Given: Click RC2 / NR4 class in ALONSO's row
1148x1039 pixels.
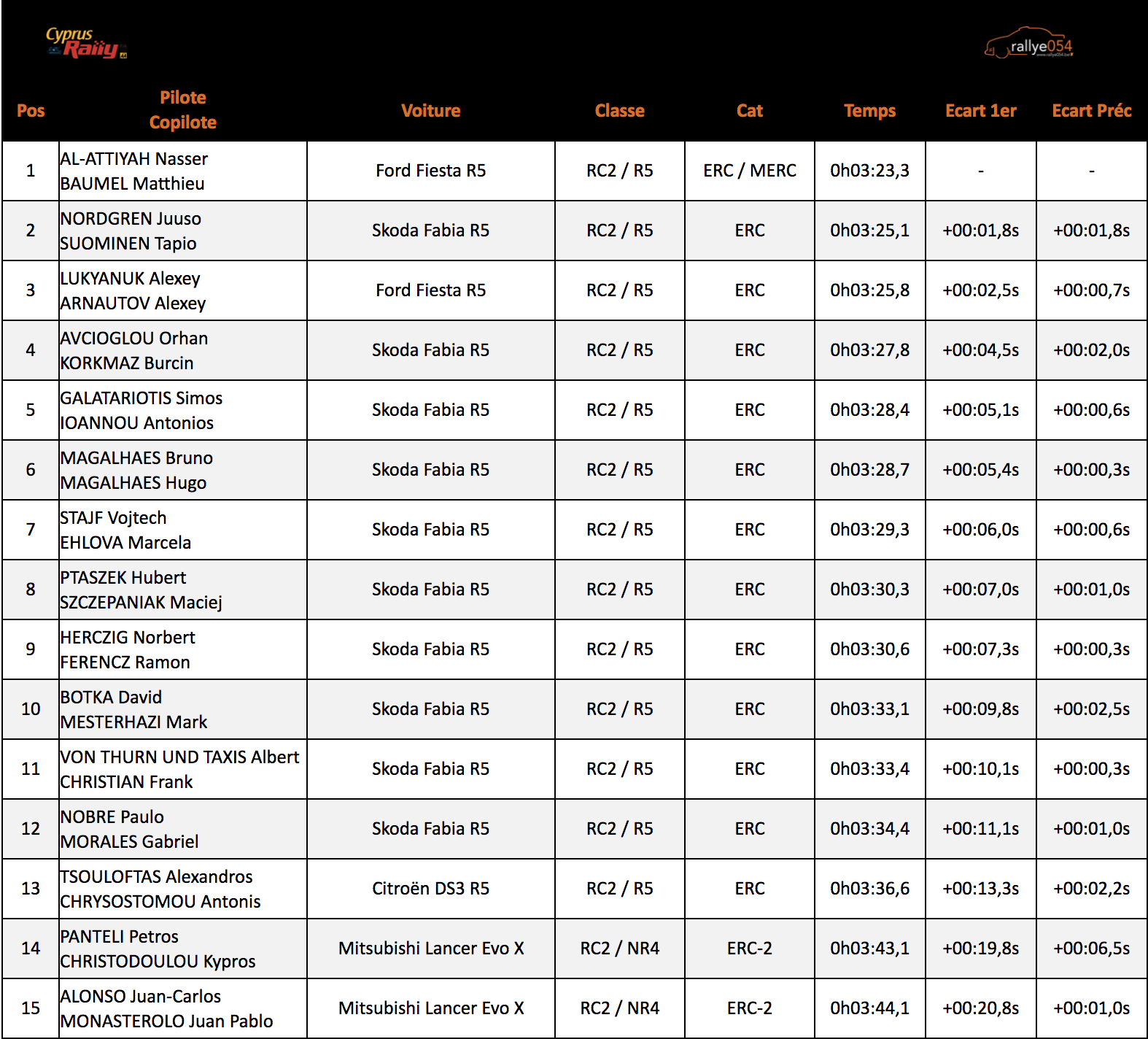Looking at the screenshot, I should [x=620, y=1008].
